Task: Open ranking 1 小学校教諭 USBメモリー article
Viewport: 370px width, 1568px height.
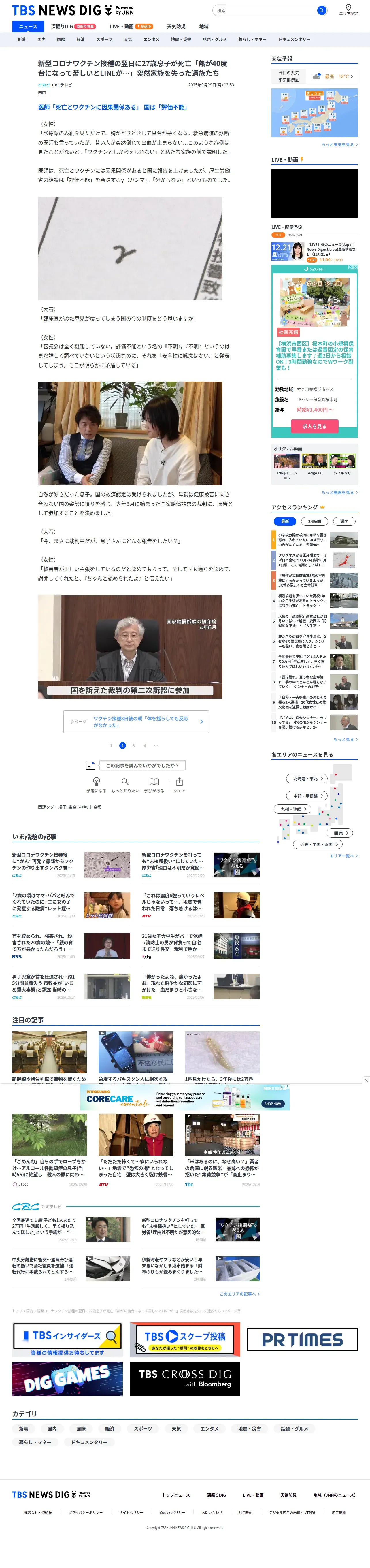Action: (x=314, y=540)
